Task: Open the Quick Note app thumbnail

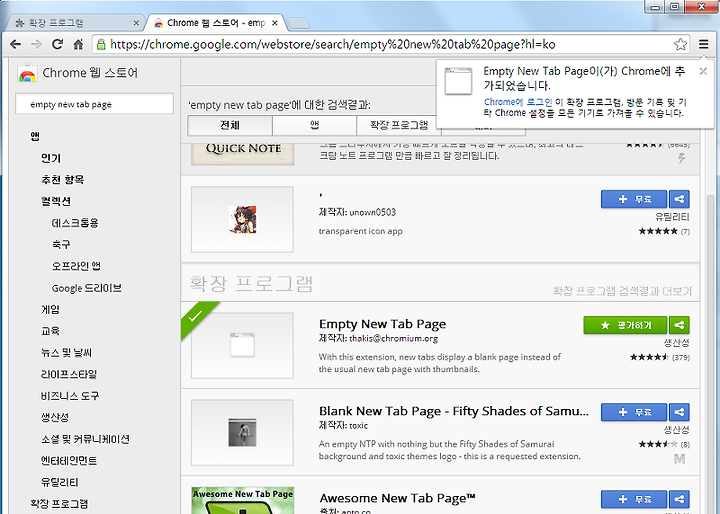Action: pos(242,154)
